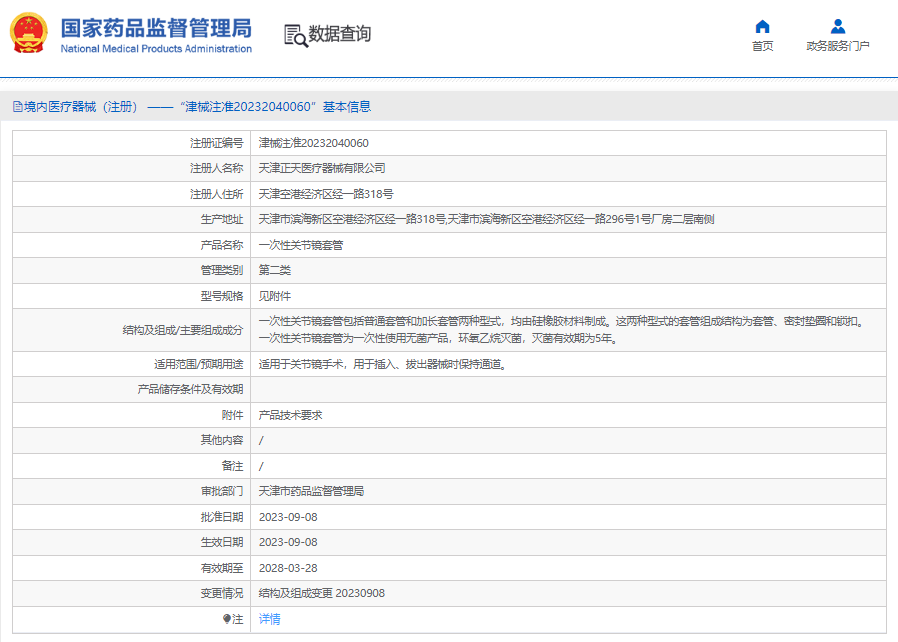Open the 详情 link

pyautogui.click(x=270, y=619)
